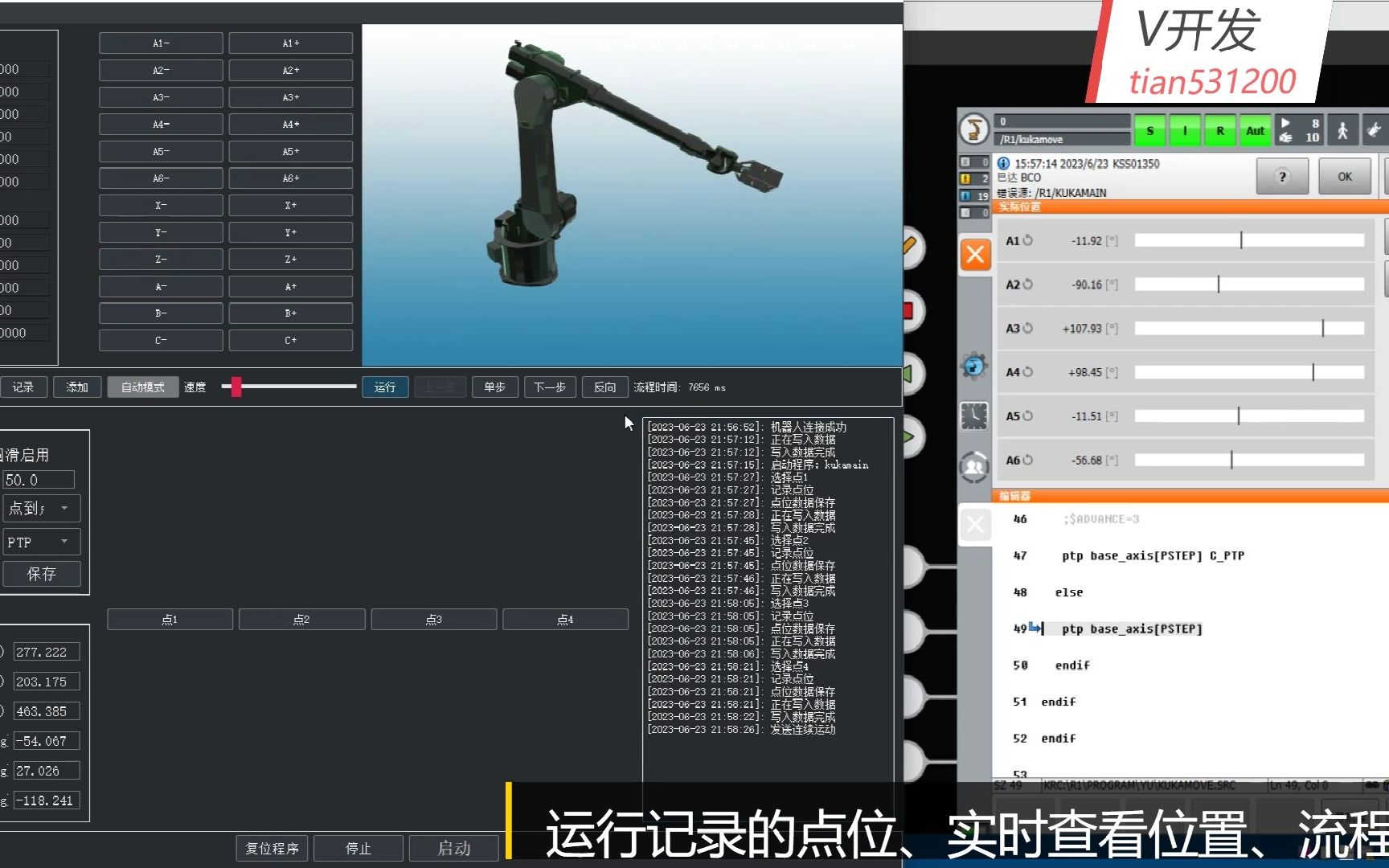Open the warning messages counter showing 2
Viewport: 1389px width, 868px height.
pos(974,178)
